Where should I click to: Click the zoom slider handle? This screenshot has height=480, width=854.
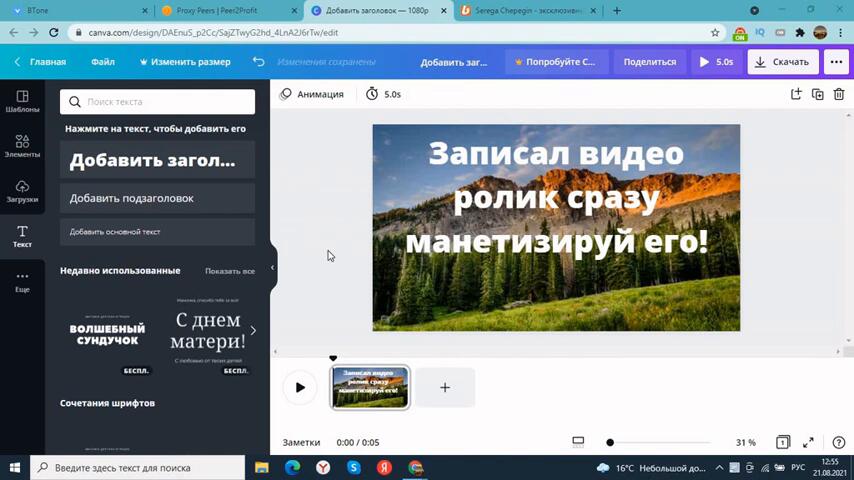[x=610, y=442]
